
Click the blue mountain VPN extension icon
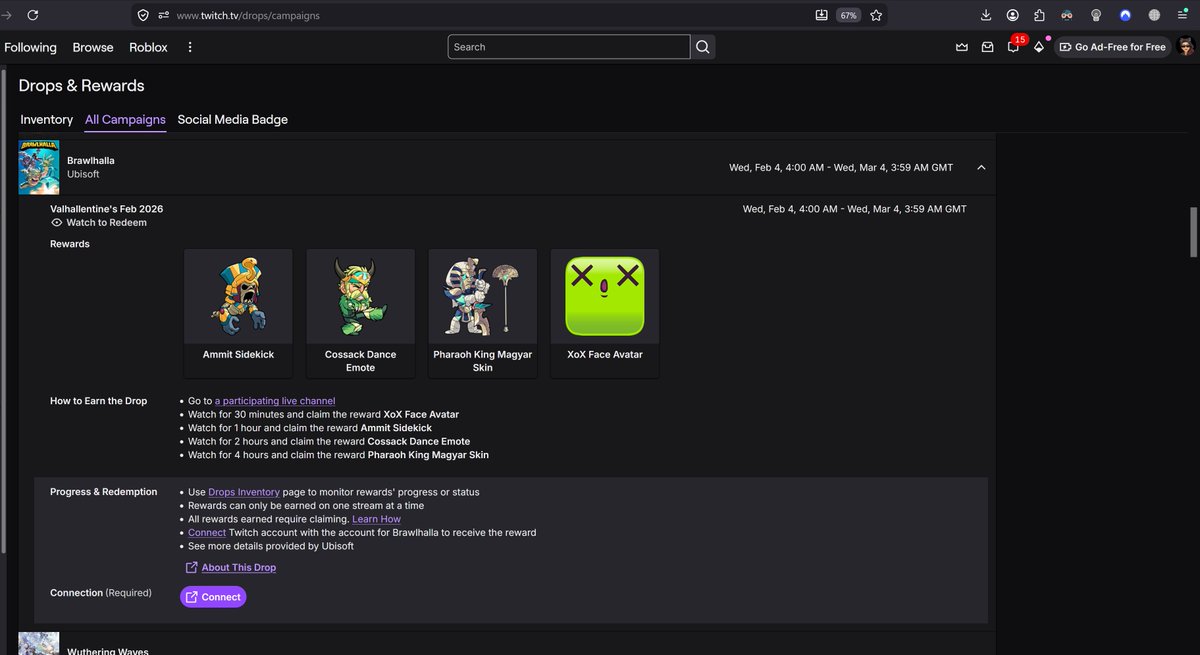[1125, 15]
